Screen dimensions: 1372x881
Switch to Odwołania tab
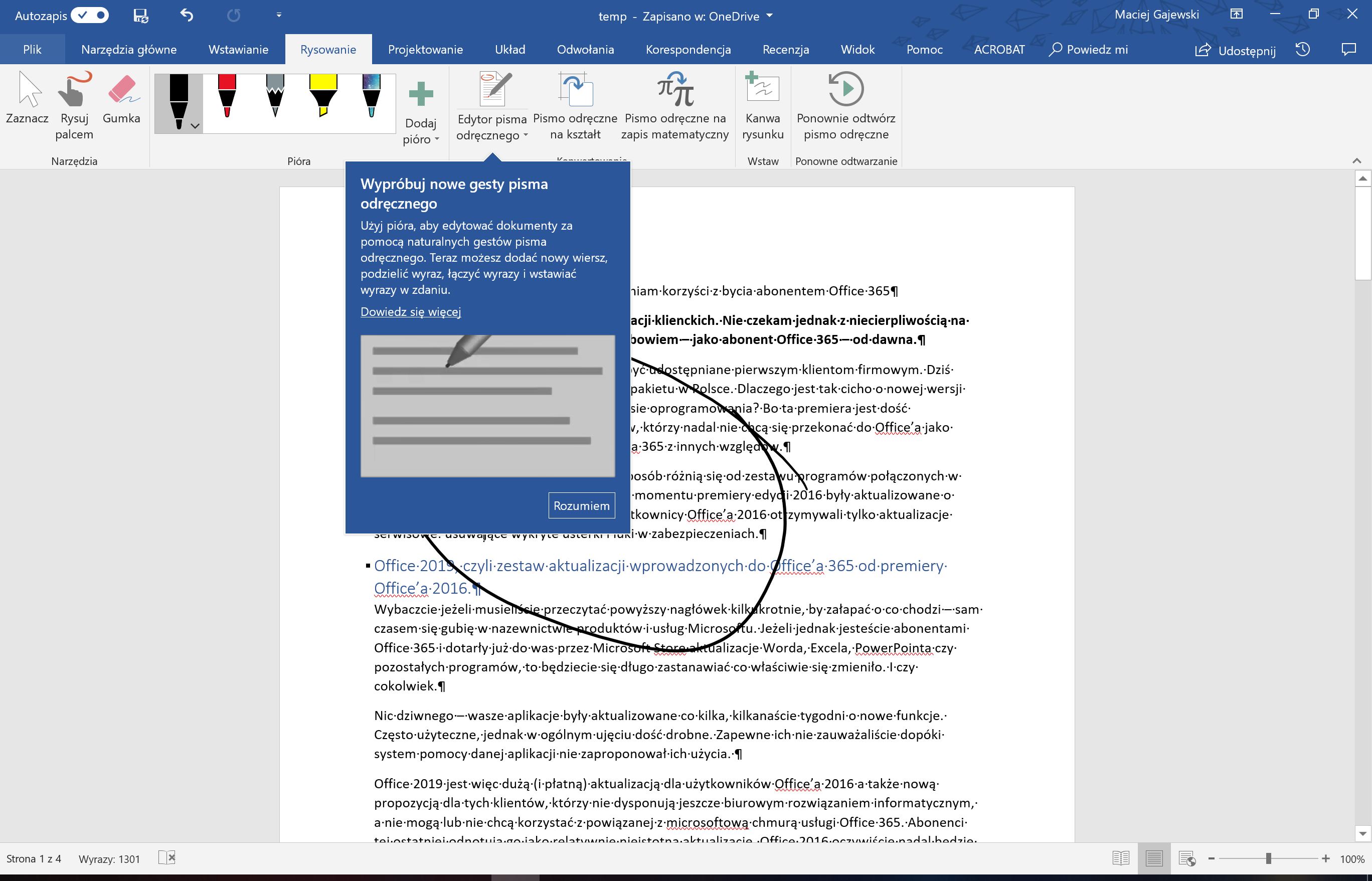point(585,49)
